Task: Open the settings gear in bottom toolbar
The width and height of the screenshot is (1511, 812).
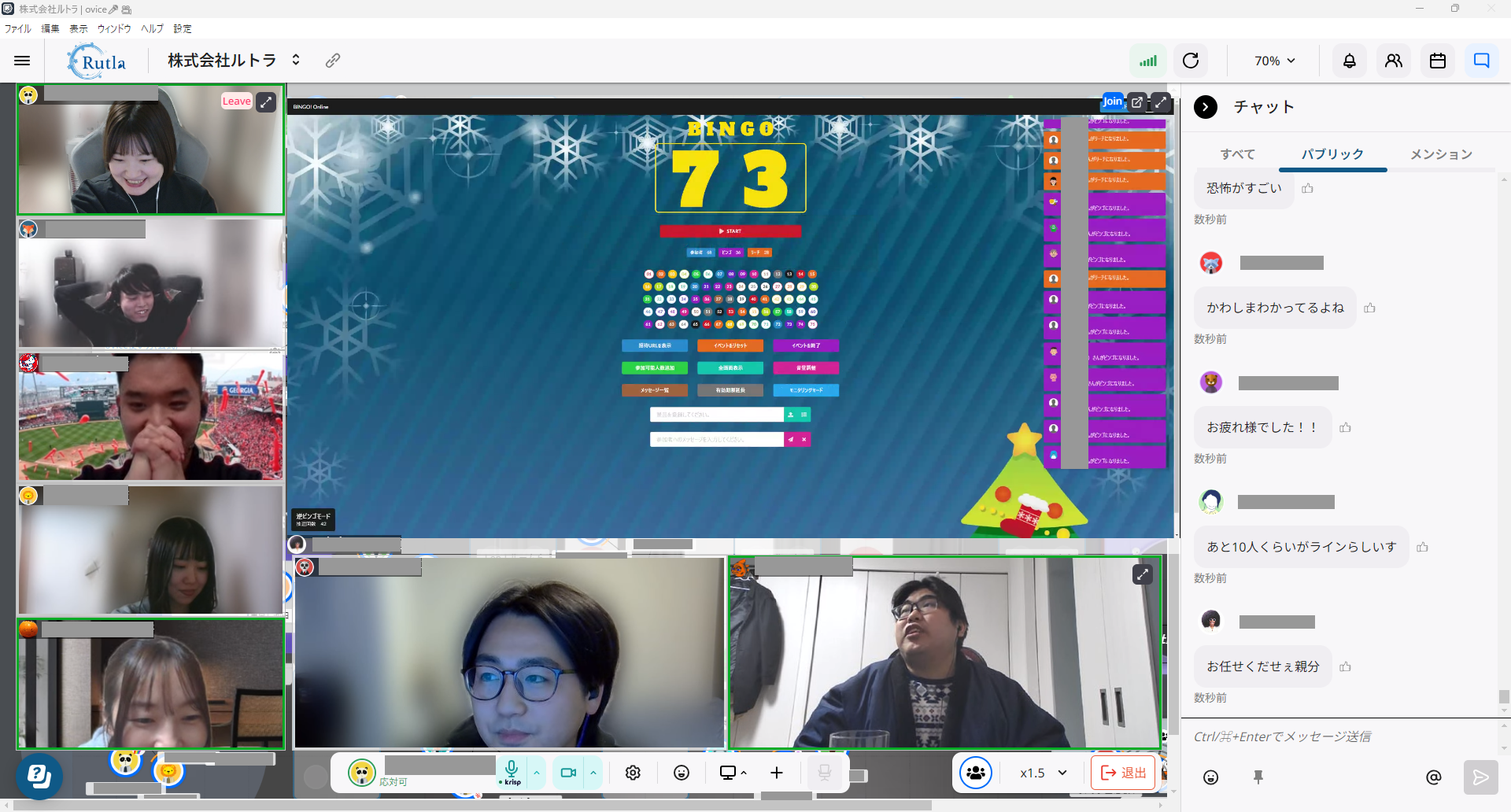Action: coord(633,773)
